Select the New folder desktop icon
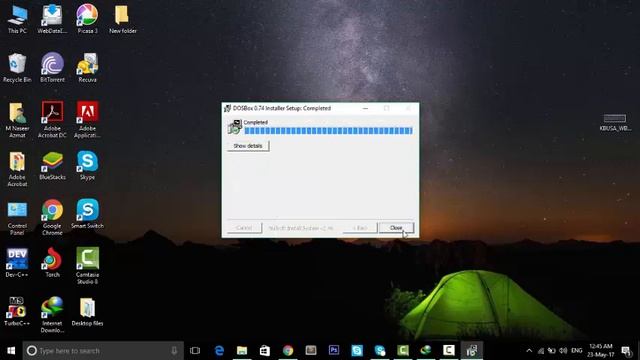640x360 pixels. pos(122,19)
